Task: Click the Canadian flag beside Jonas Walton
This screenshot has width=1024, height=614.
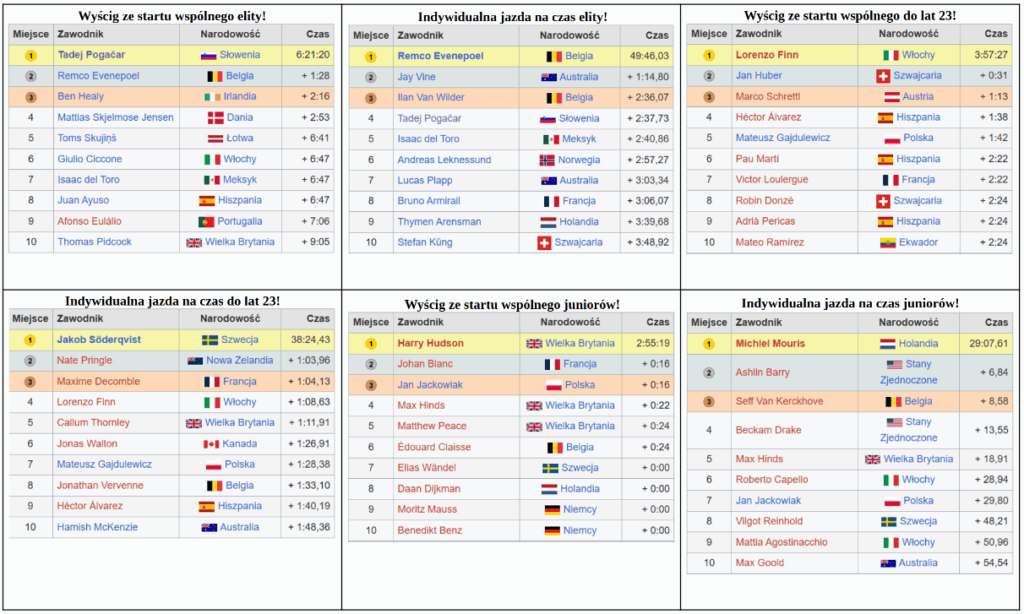Action: click(x=211, y=444)
